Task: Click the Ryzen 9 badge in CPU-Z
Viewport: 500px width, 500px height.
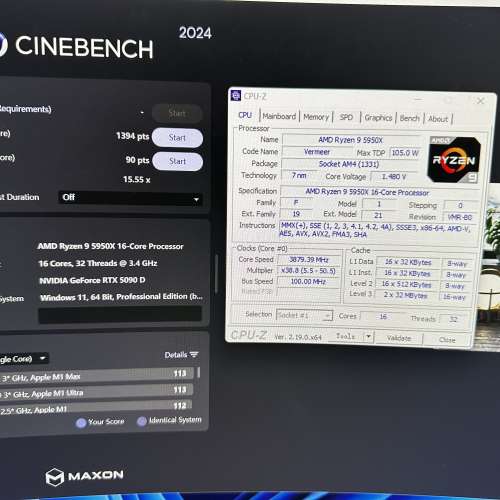Action: click(x=454, y=159)
